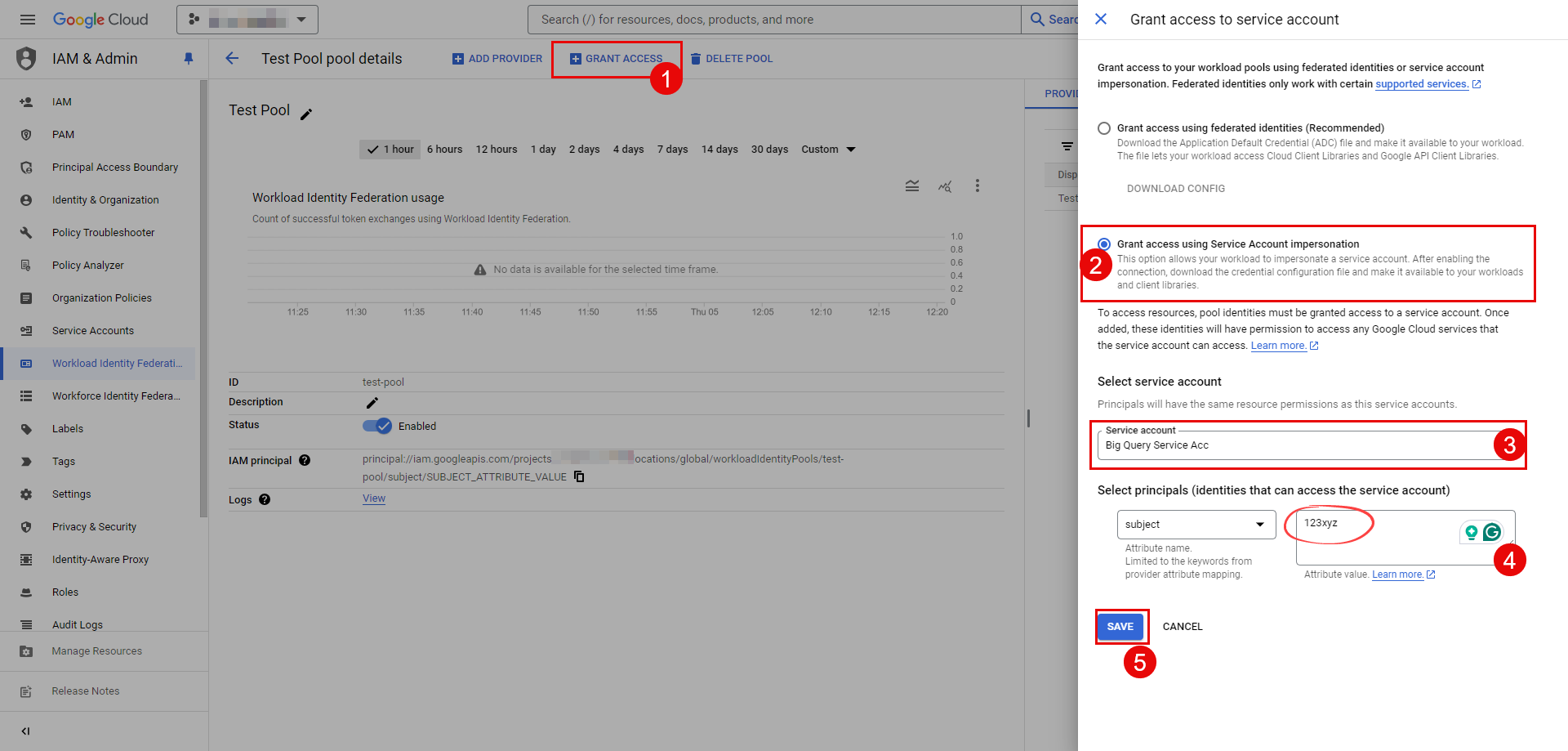Screen dimensions: 1568x751
Task: Edit the Test Pool name pencil icon
Action: [x=306, y=114]
